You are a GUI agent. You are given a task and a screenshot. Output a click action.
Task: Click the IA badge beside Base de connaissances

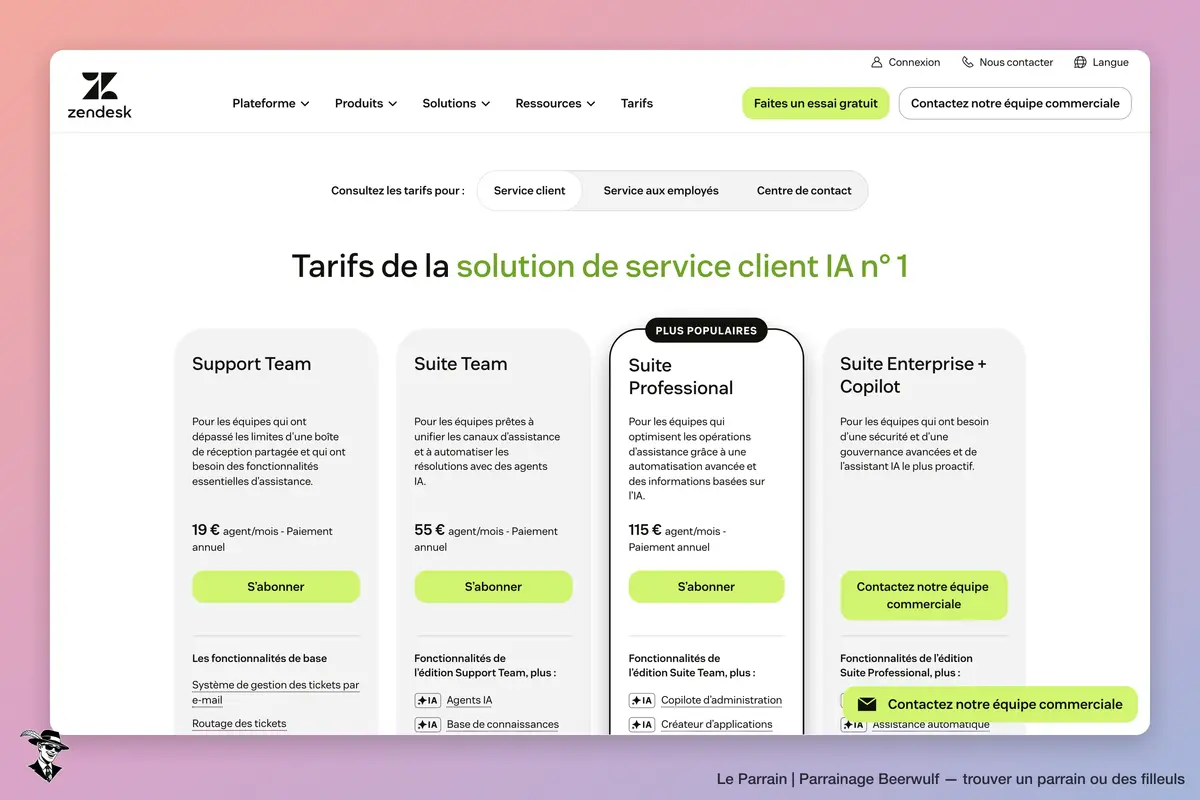tap(427, 724)
